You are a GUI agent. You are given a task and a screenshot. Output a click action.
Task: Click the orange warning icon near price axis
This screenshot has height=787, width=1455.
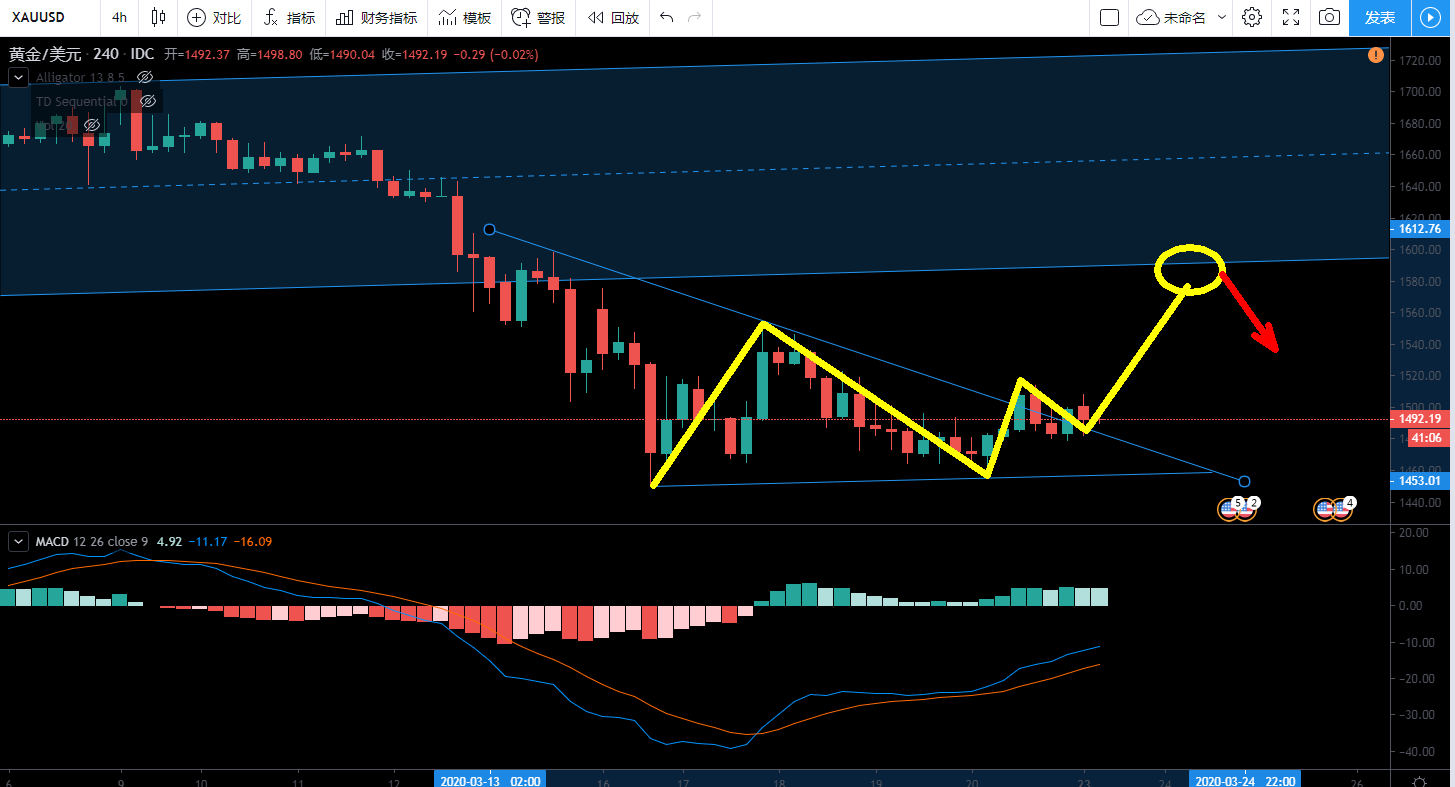1375,54
